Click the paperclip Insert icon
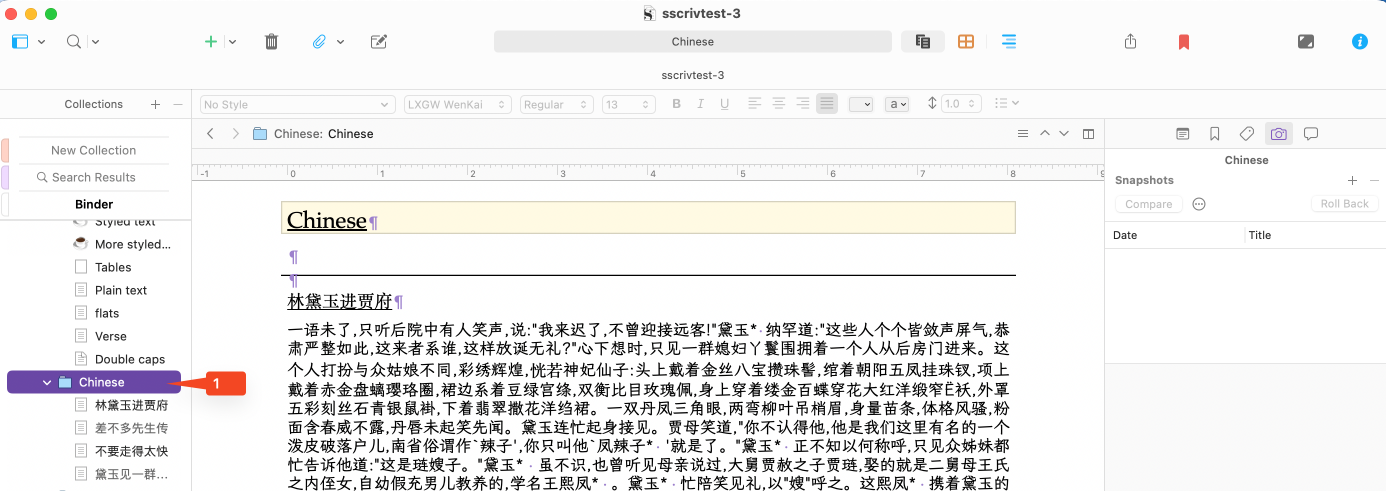 click(x=320, y=42)
